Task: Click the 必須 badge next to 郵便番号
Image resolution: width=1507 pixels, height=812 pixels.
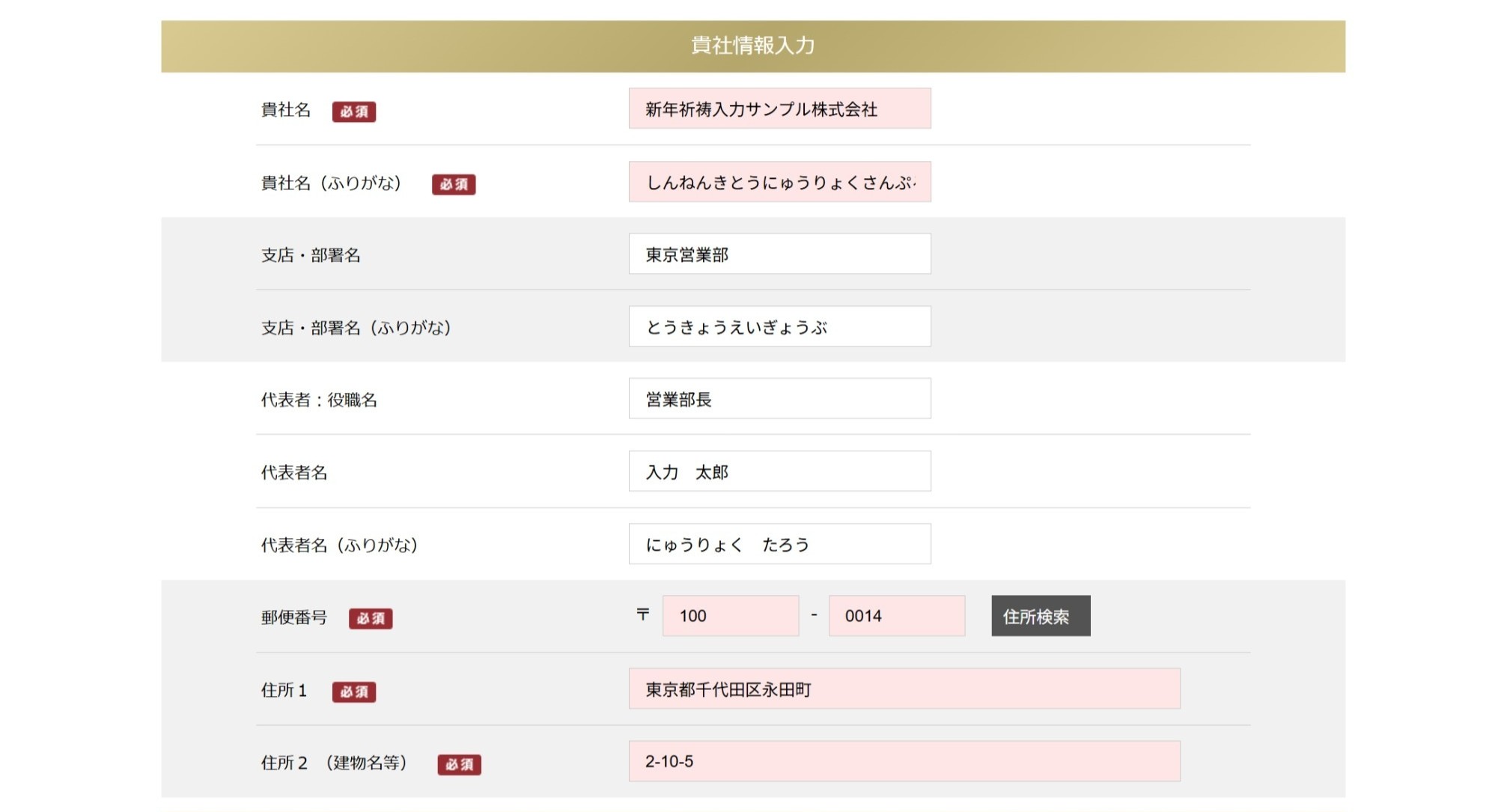Action: [371, 618]
